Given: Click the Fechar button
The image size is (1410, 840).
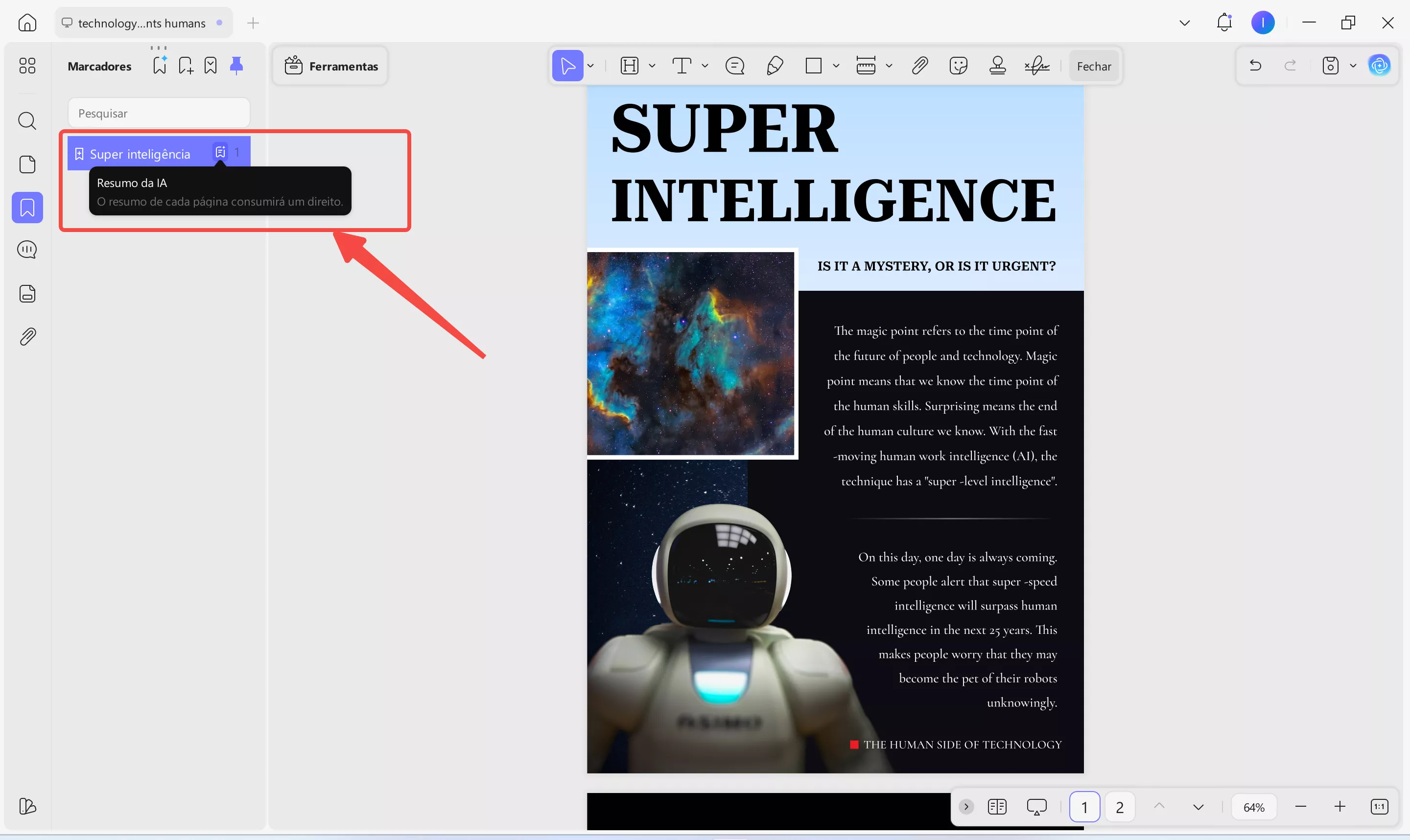Looking at the screenshot, I should tap(1094, 66).
